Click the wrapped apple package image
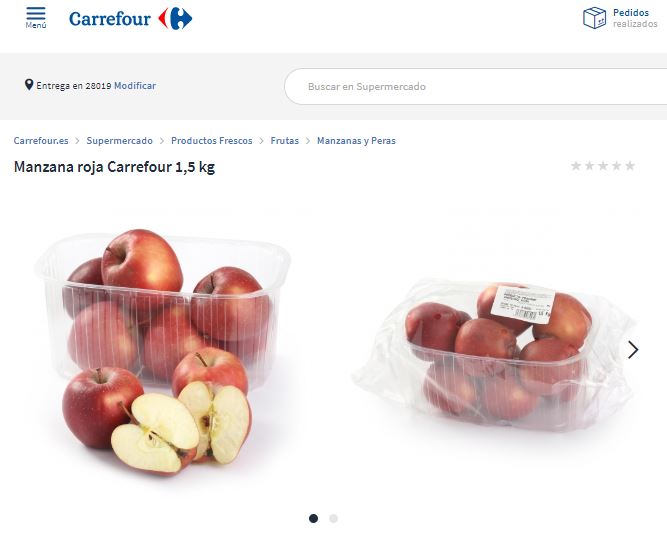 [x=493, y=355]
